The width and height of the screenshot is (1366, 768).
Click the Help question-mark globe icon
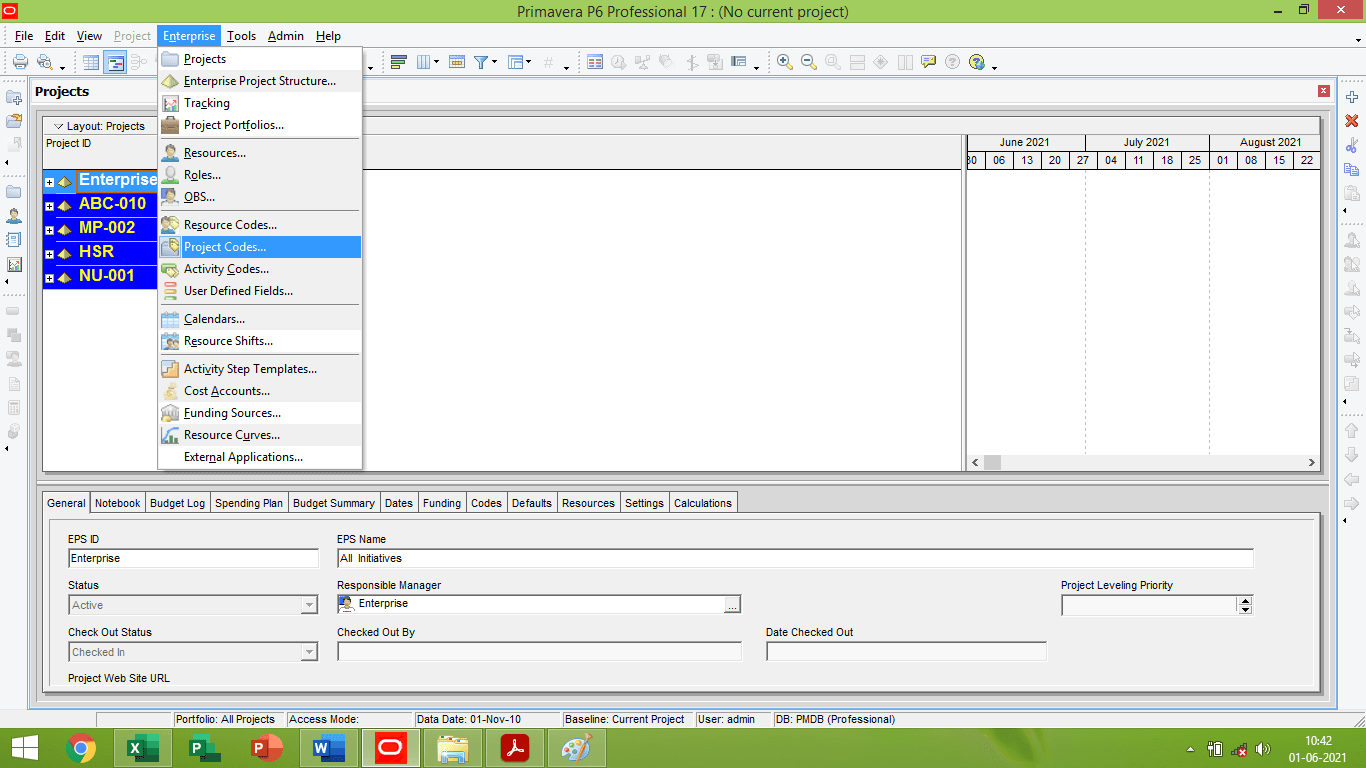pos(977,62)
